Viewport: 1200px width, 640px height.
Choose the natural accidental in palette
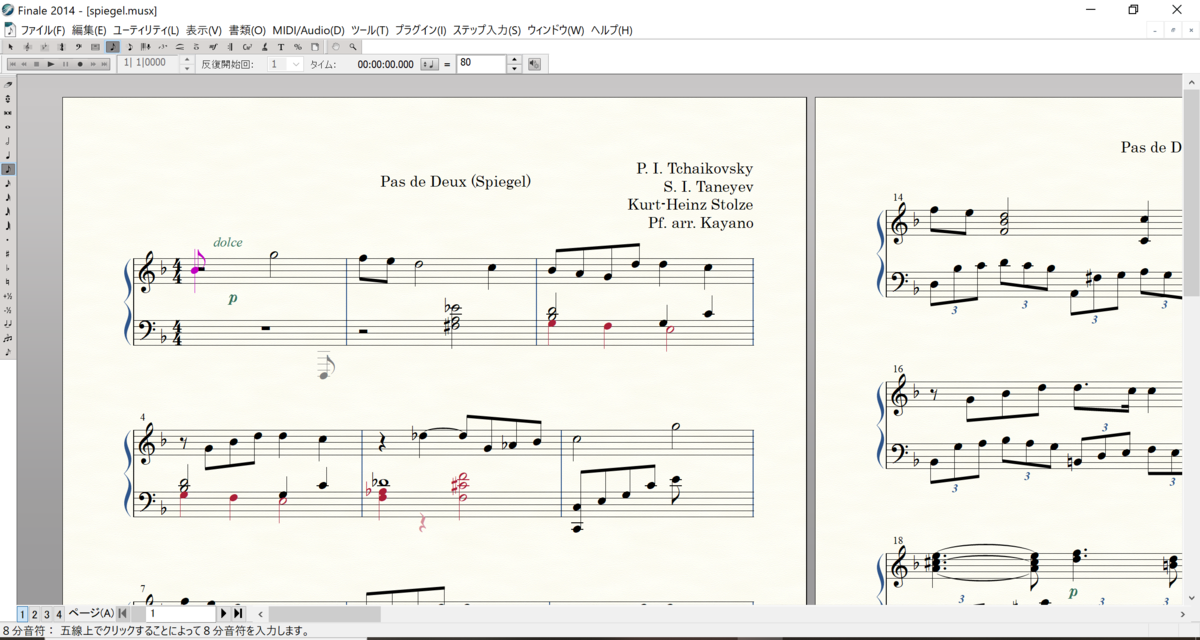[x=8, y=282]
